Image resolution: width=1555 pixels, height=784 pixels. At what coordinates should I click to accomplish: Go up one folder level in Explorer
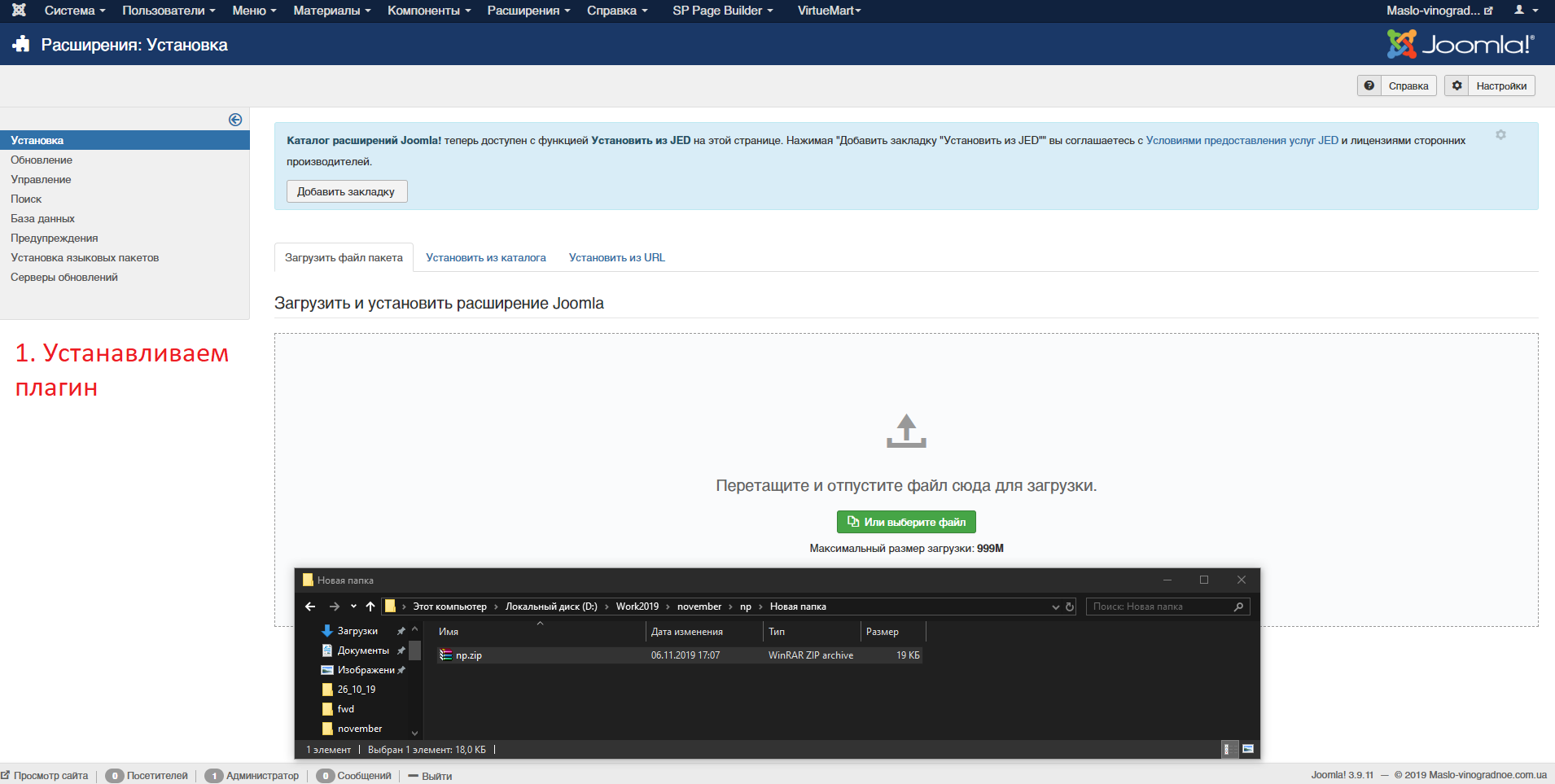point(370,607)
